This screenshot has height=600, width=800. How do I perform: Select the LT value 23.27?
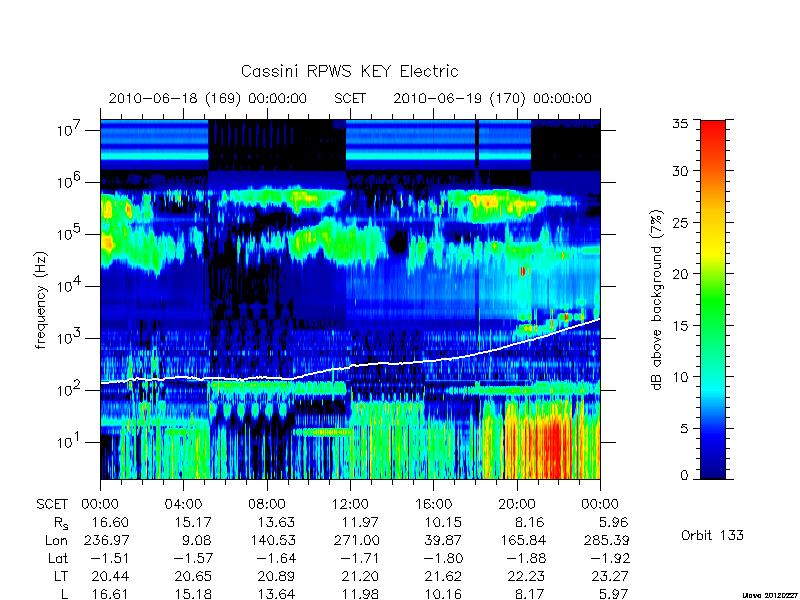pos(609,577)
